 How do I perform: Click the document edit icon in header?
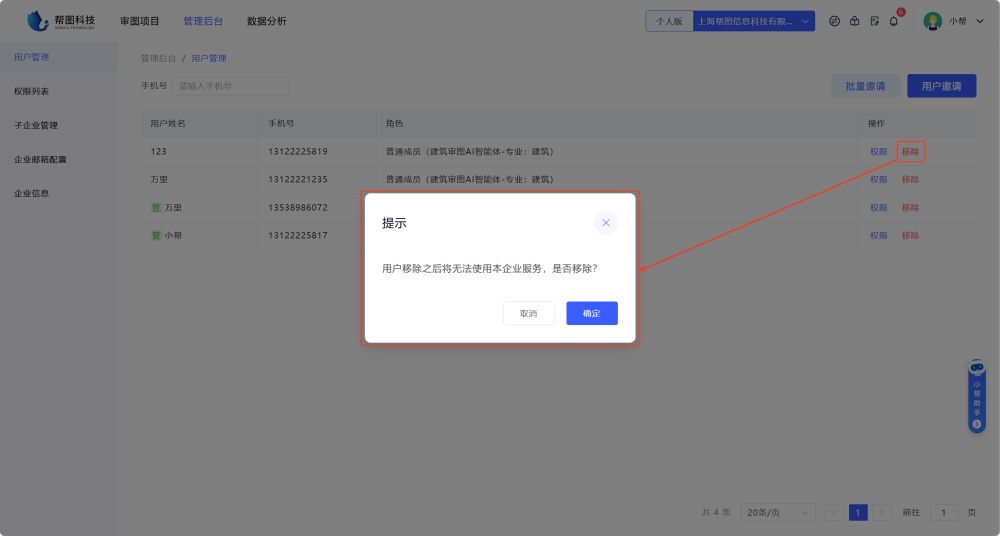[874, 21]
